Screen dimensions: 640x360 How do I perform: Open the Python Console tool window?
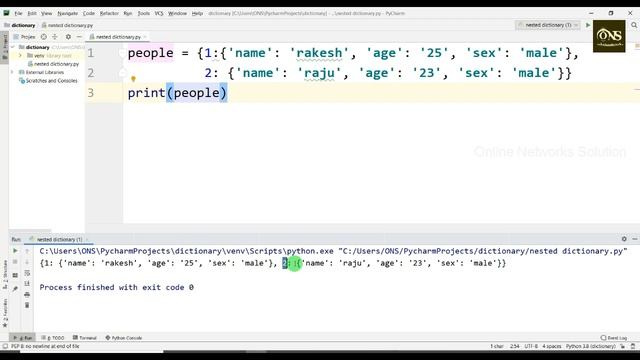click(x=124, y=338)
